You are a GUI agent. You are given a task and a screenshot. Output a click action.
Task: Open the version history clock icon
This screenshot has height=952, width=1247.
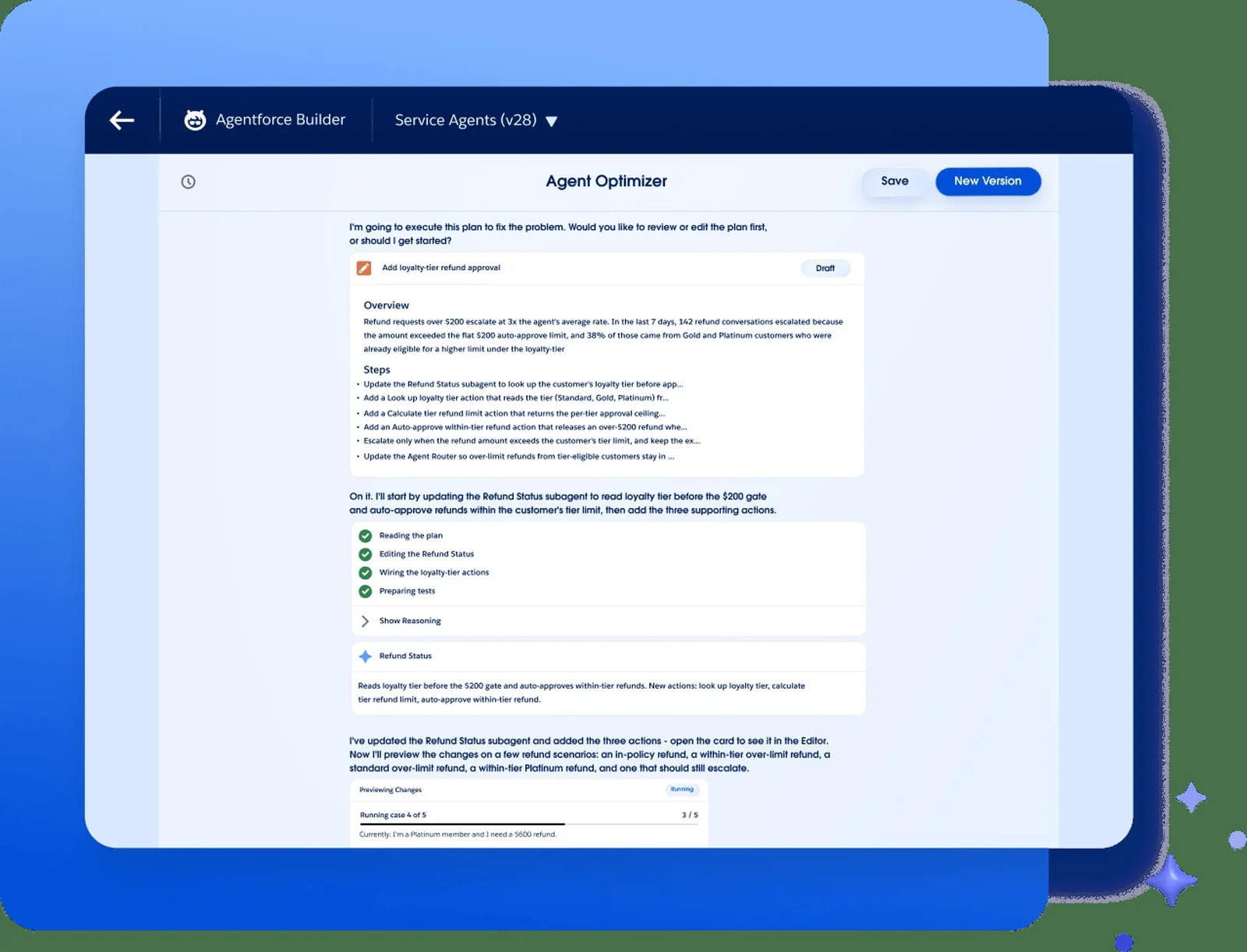pyautogui.click(x=188, y=182)
